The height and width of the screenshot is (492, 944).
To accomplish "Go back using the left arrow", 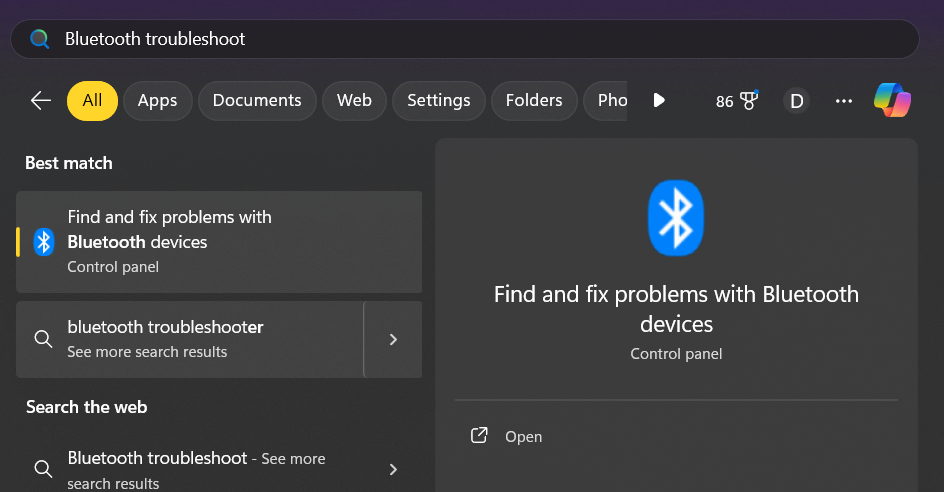I will point(41,101).
